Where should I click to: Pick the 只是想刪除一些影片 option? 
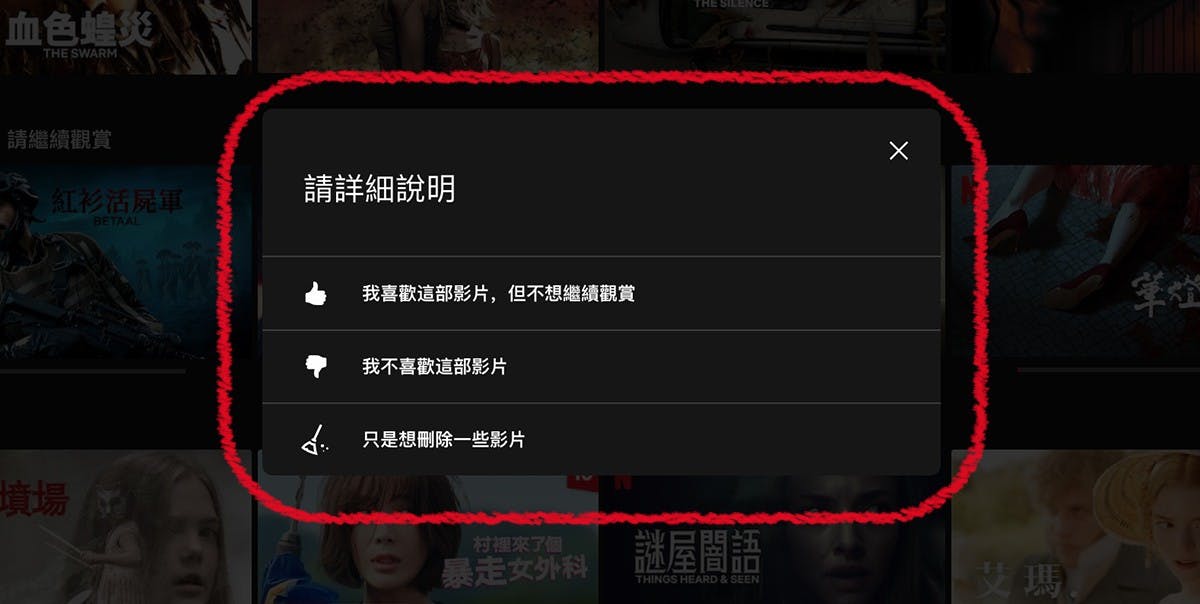601,439
